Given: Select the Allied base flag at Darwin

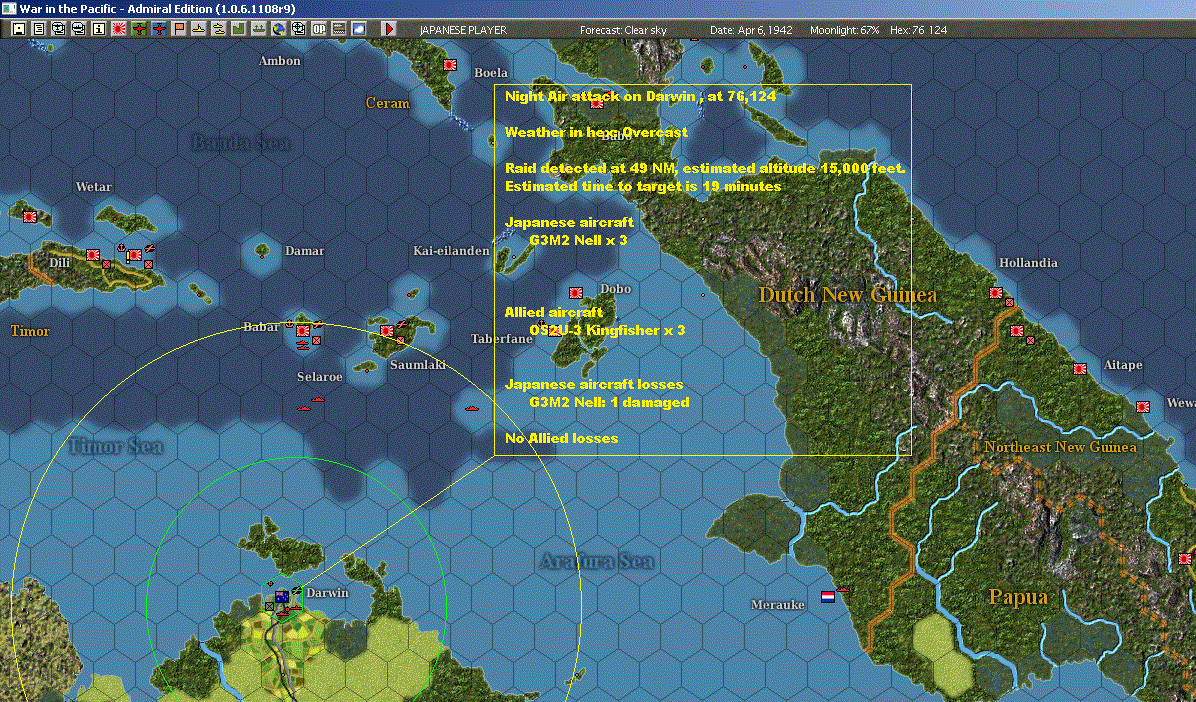Looking at the screenshot, I should (282, 597).
